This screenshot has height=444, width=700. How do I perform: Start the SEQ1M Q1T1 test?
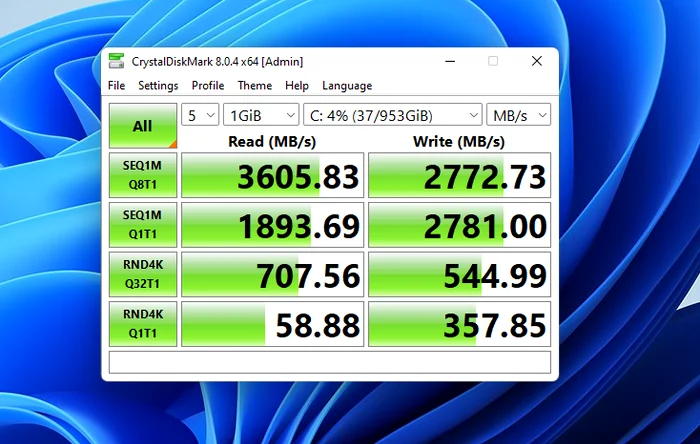pyautogui.click(x=143, y=224)
